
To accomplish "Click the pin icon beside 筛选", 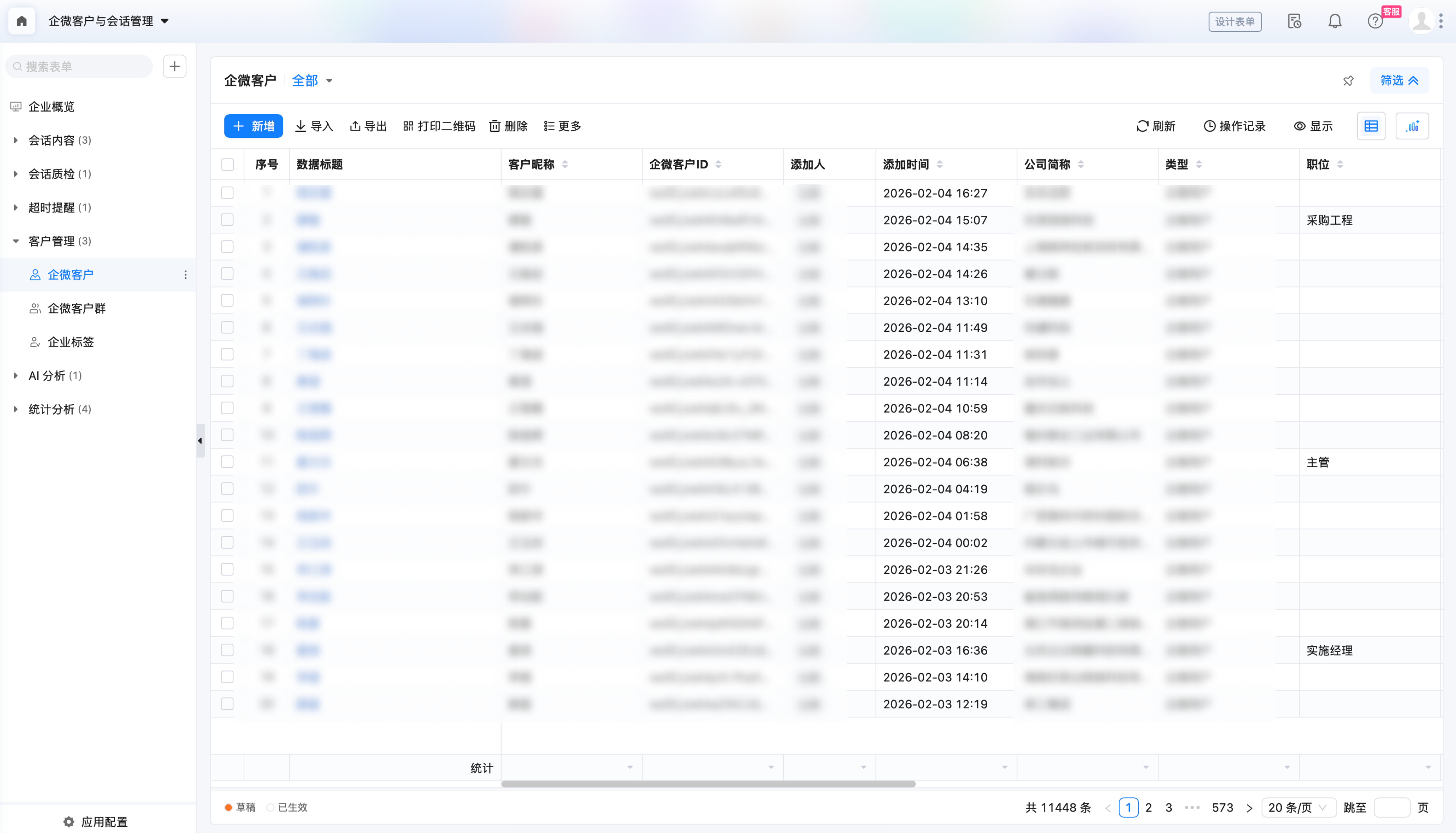I will point(1348,81).
